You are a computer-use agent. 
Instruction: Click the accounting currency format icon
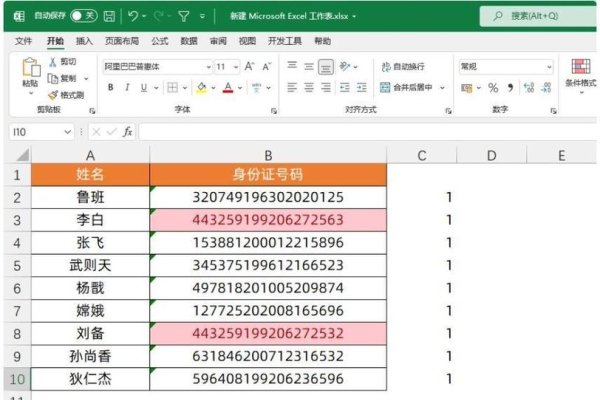(466, 88)
